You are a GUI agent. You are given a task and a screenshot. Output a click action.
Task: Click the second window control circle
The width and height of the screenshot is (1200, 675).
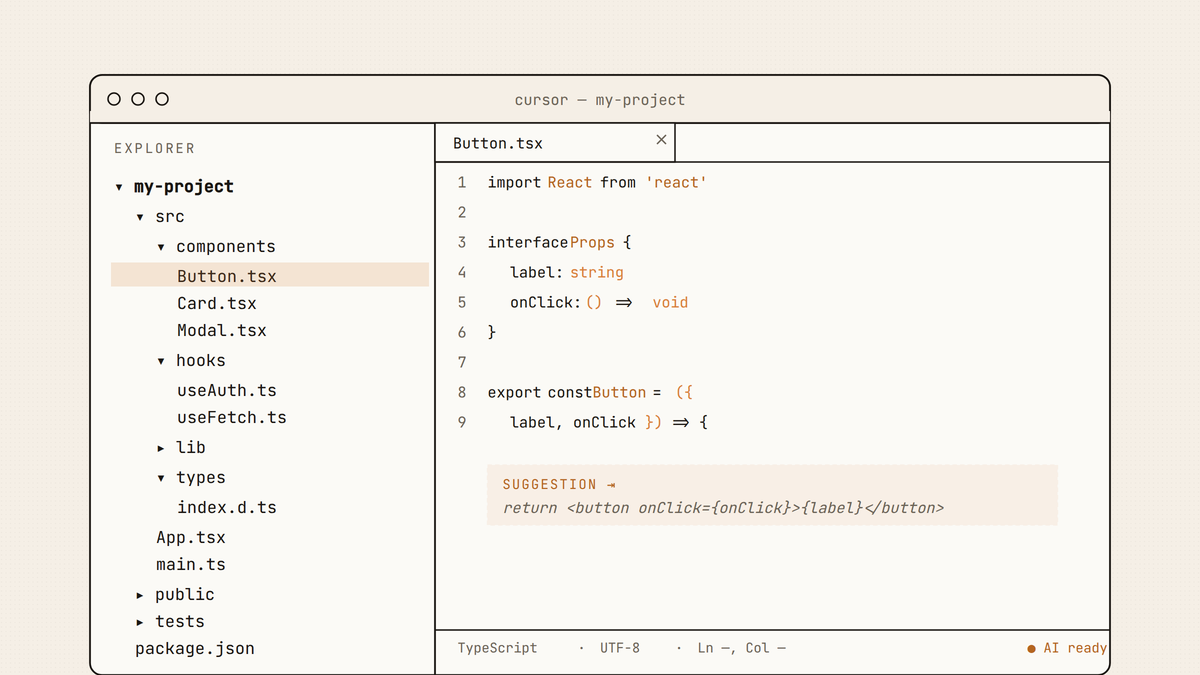(x=138, y=99)
